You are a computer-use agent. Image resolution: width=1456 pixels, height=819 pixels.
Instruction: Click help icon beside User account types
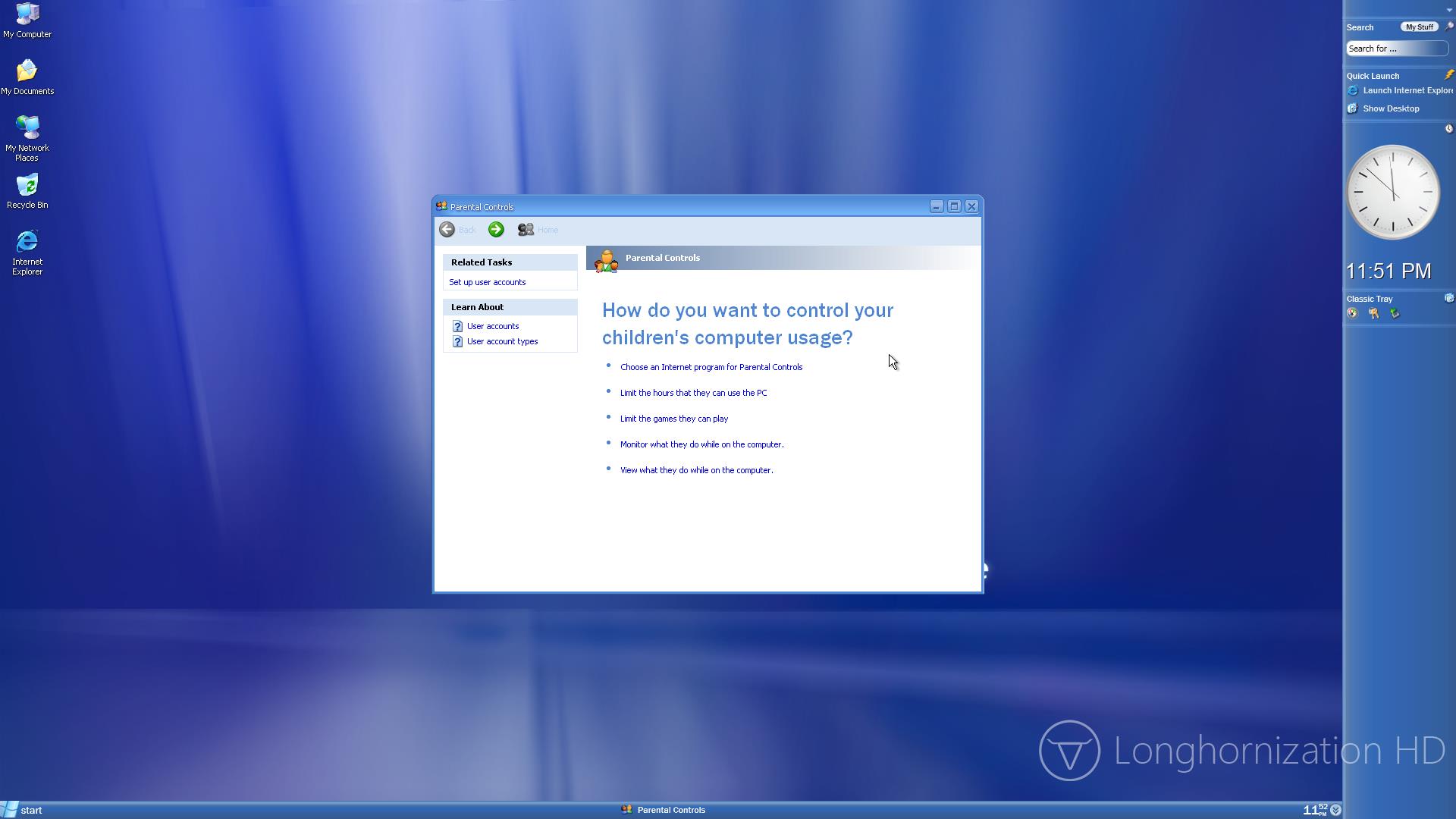point(457,342)
